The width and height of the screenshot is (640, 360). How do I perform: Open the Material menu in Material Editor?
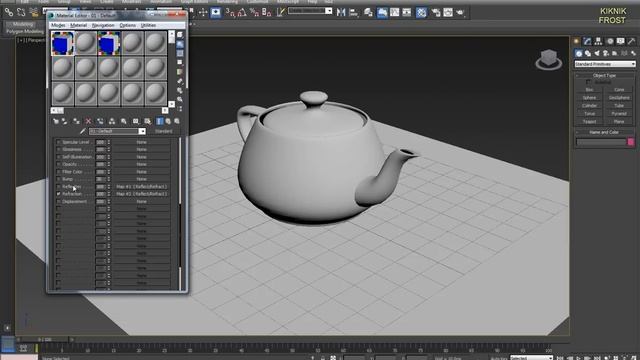pyautogui.click(x=78, y=25)
